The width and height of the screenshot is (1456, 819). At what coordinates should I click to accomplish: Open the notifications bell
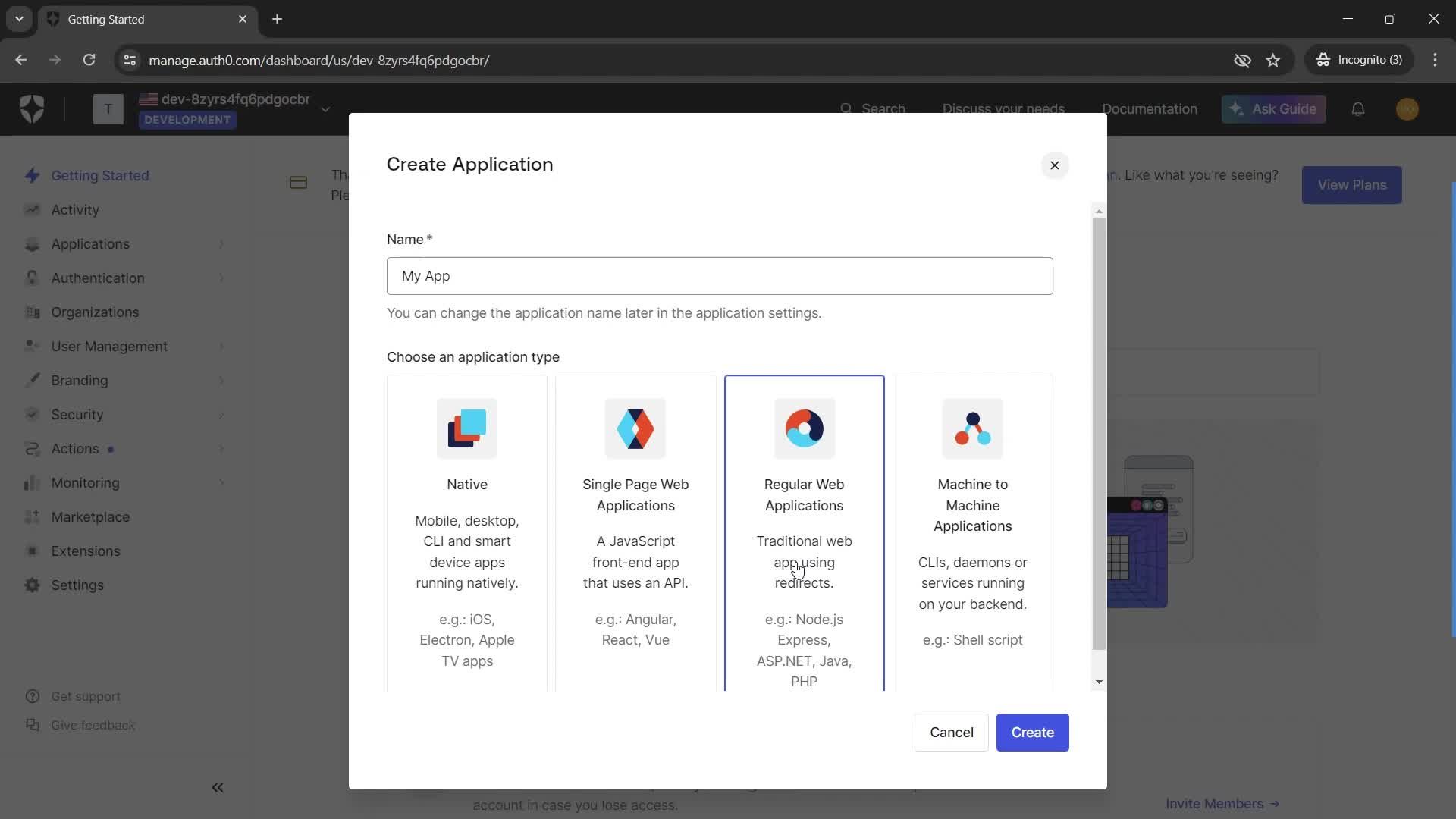1358,109
